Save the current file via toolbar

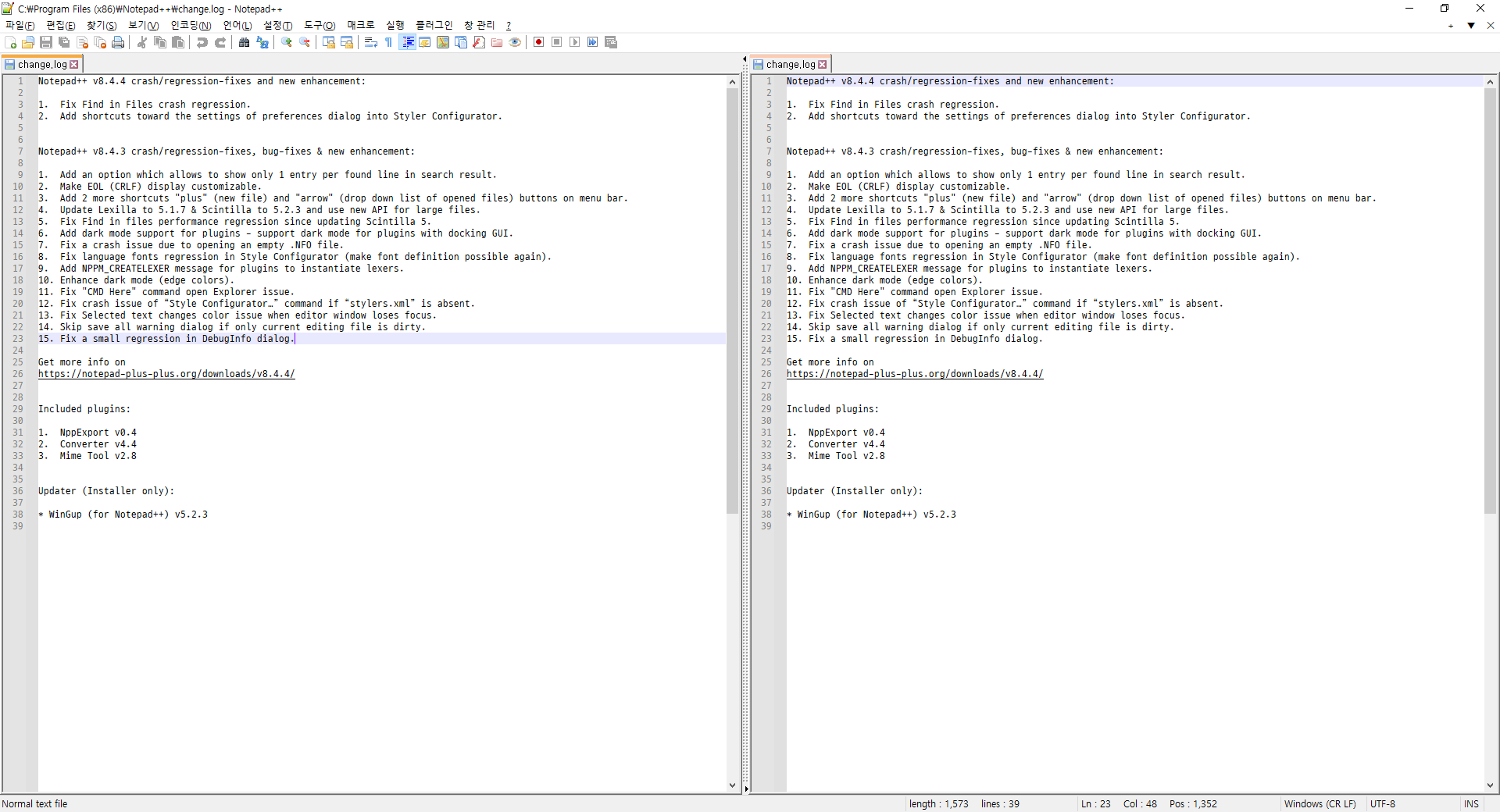(46, 42)
